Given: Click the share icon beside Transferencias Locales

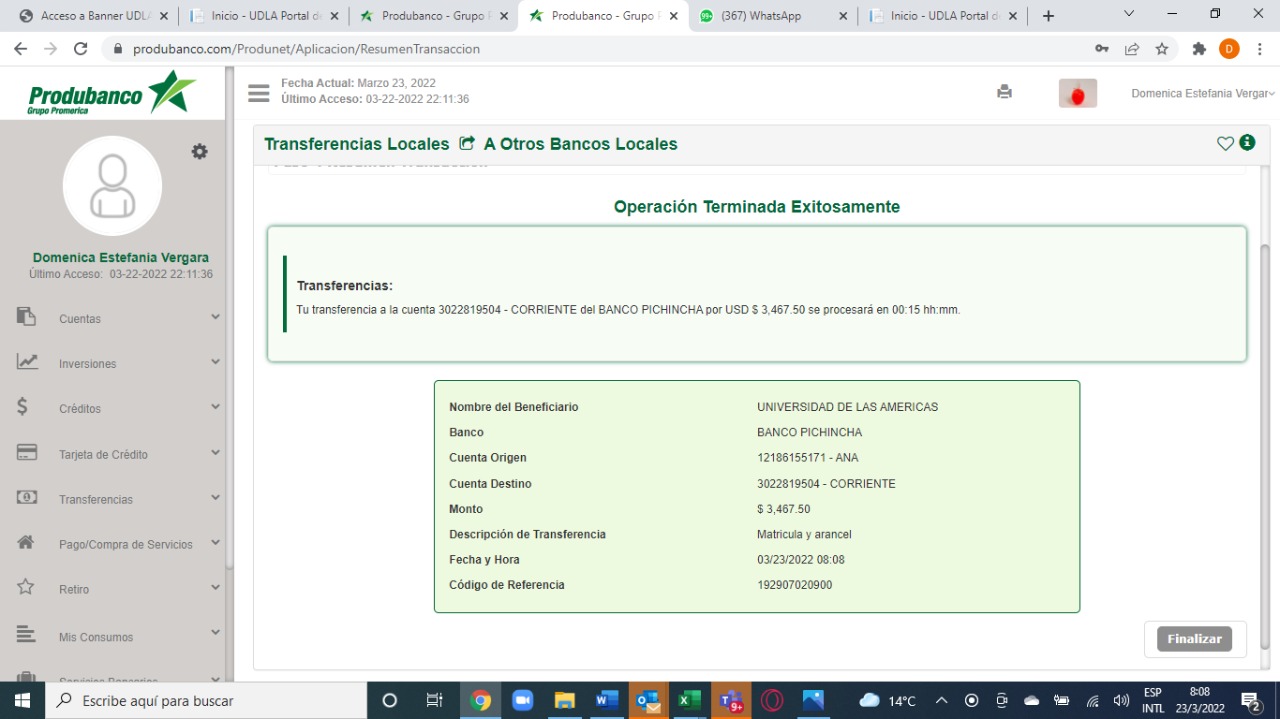Looking at the screenshot, I should pos(467,144).
